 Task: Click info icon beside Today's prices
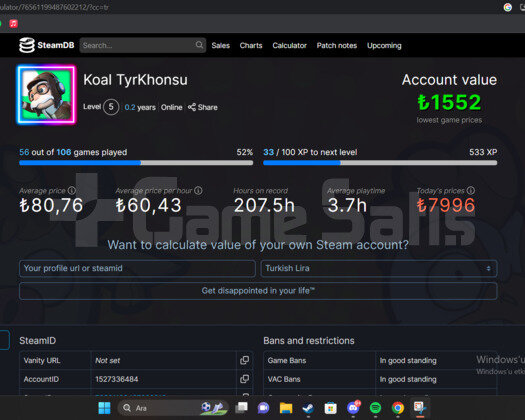point(471,191)
